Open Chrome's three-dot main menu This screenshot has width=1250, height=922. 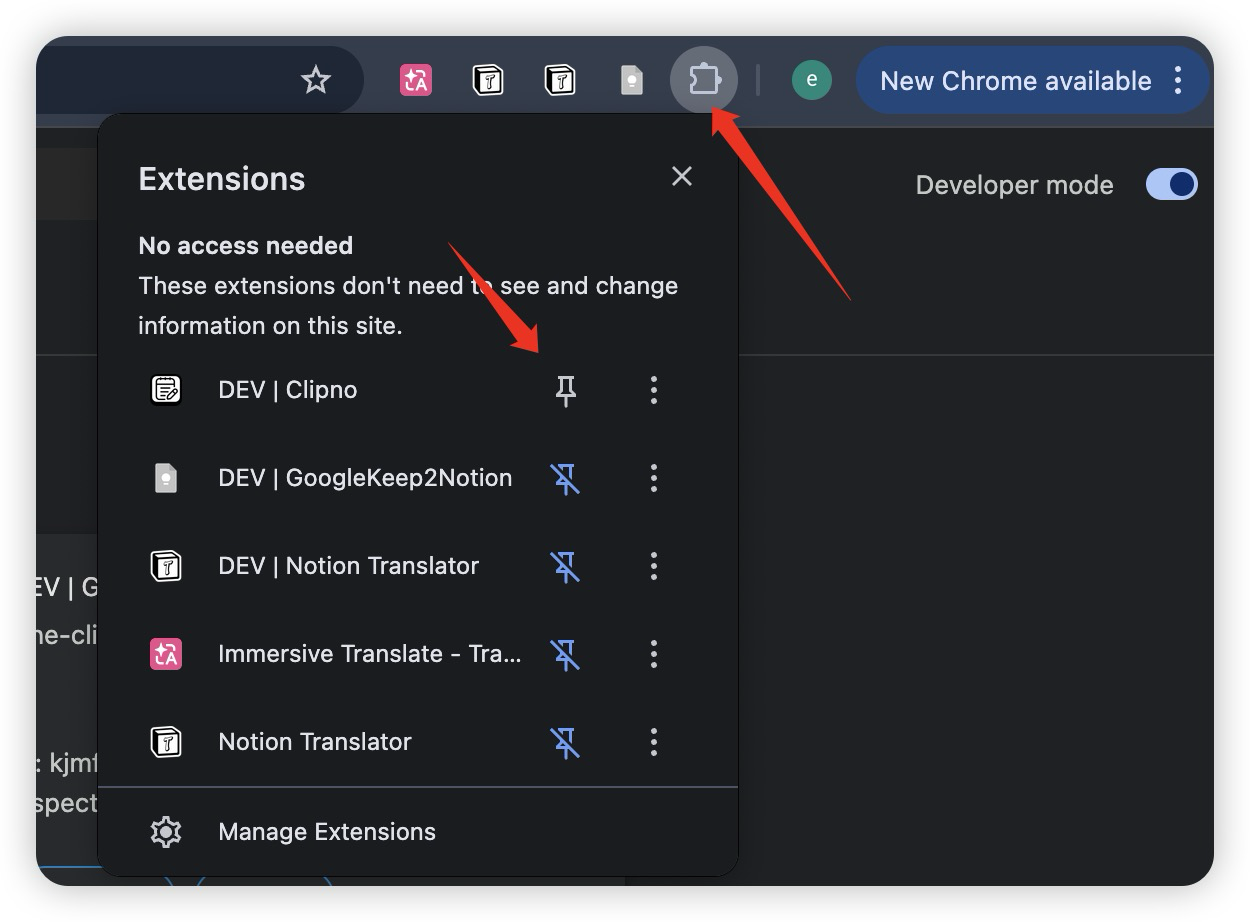1179,80
